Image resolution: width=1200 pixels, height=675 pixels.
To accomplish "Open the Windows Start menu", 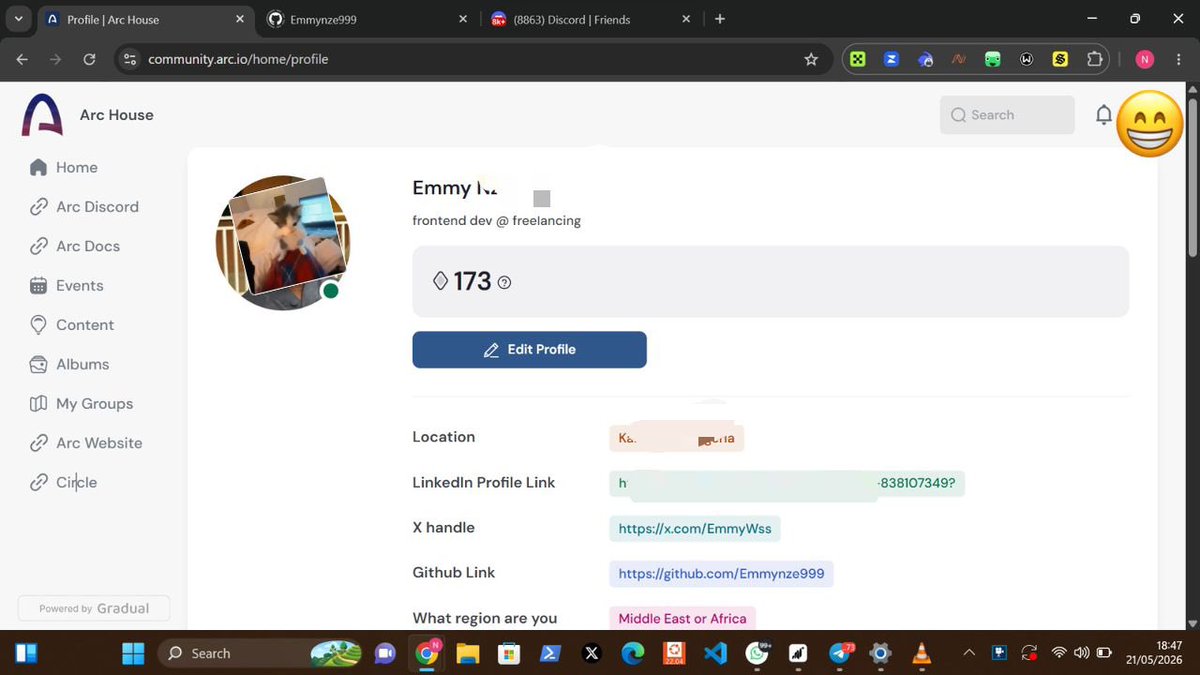I will tap(133, 653).
